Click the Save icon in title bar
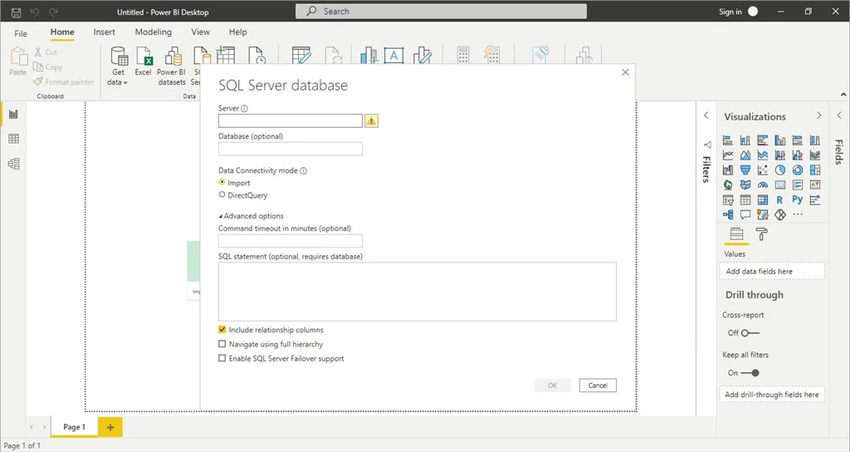Screen dimensions: 850x452 [x=16, y=12]
